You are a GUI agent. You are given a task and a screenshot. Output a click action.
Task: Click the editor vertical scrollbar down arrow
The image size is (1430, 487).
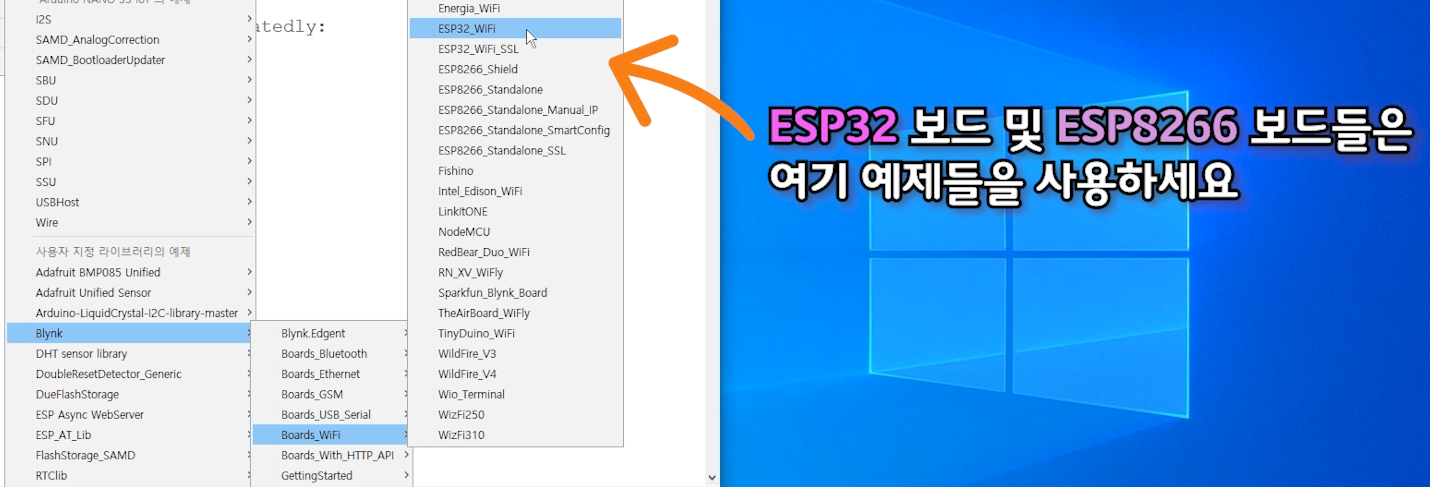[x=712, y=479]
